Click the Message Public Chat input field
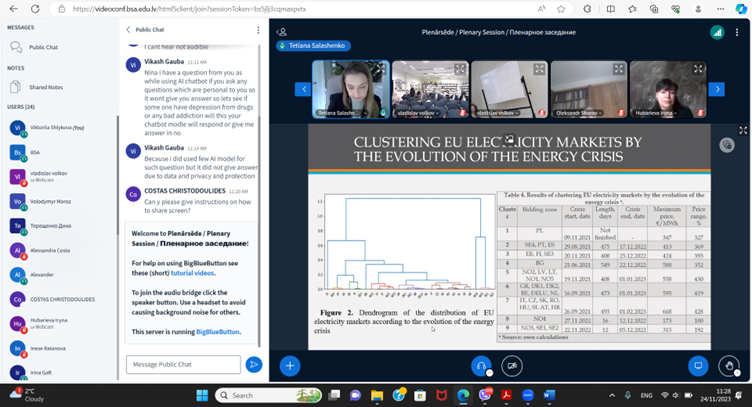 click(183, 365)
